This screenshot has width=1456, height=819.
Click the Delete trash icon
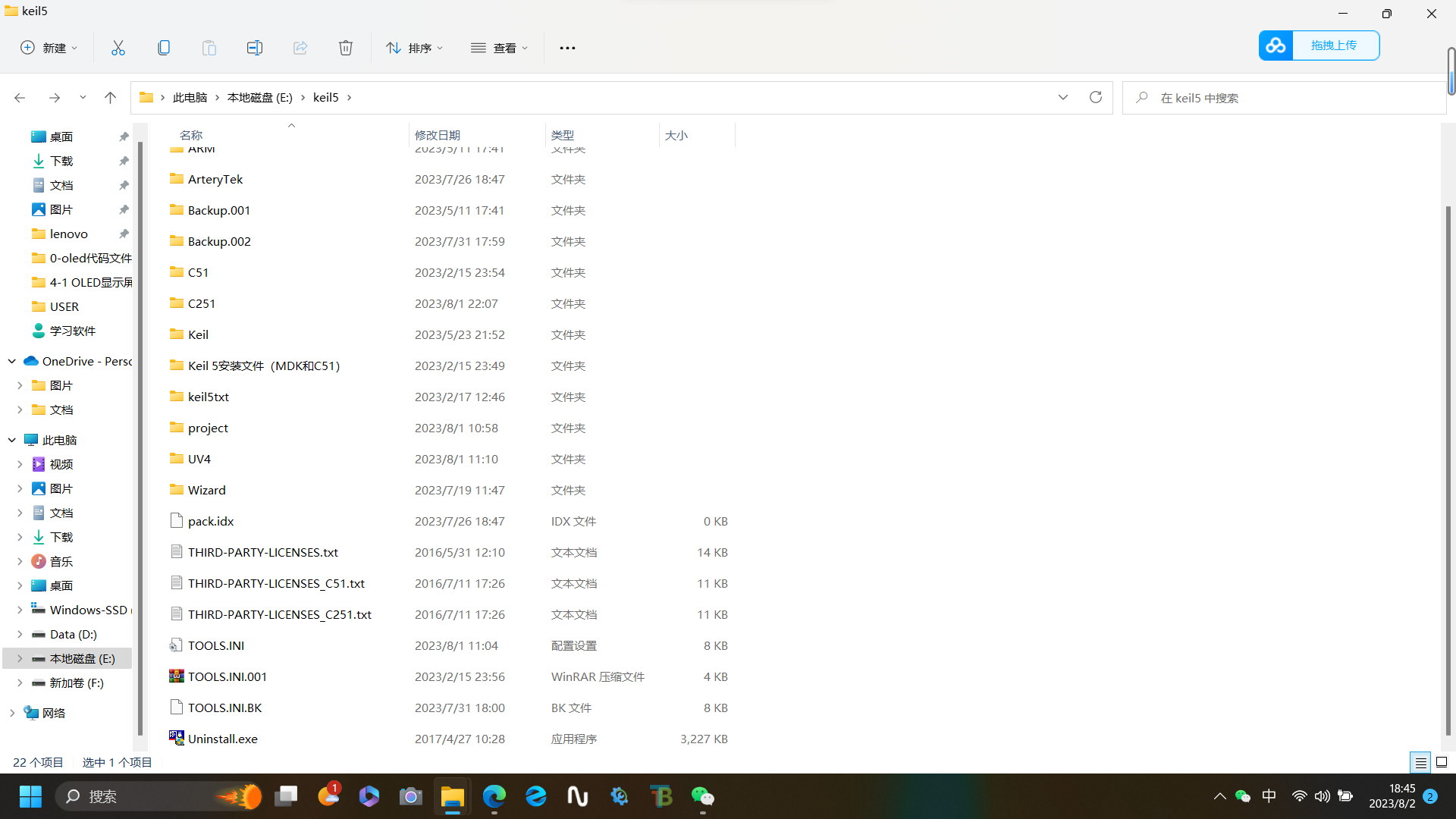[x=346, y=48]
